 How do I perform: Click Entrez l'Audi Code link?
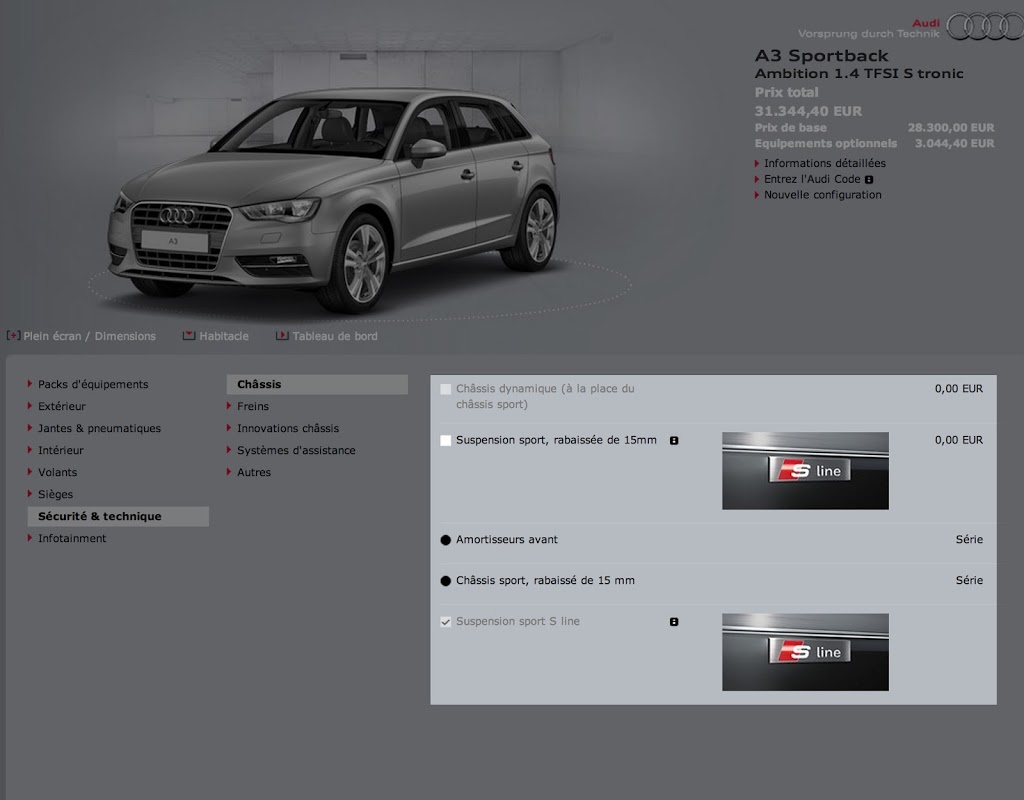click(812, 179)
